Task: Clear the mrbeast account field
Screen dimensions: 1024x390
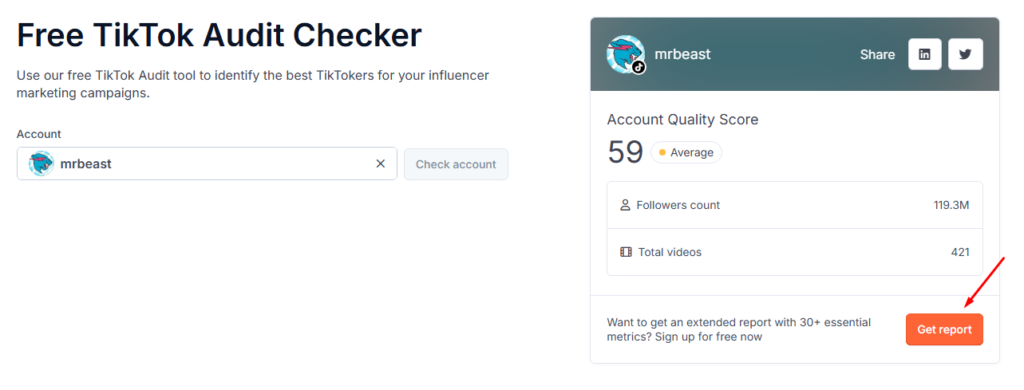Action: [x=380, y=163]
